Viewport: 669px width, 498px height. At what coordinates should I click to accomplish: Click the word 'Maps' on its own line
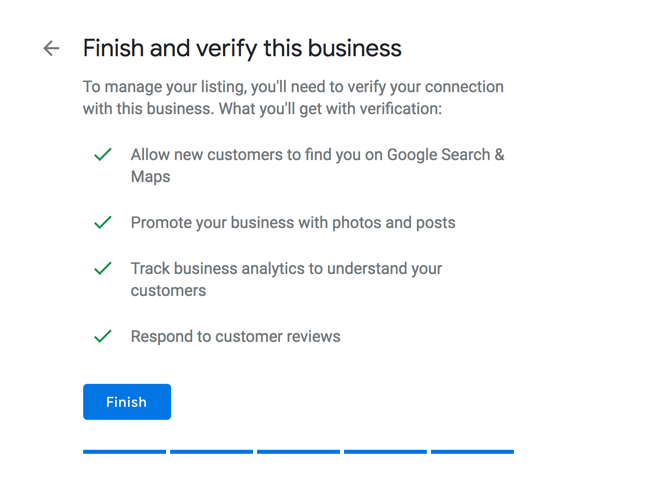pos(151,177)
